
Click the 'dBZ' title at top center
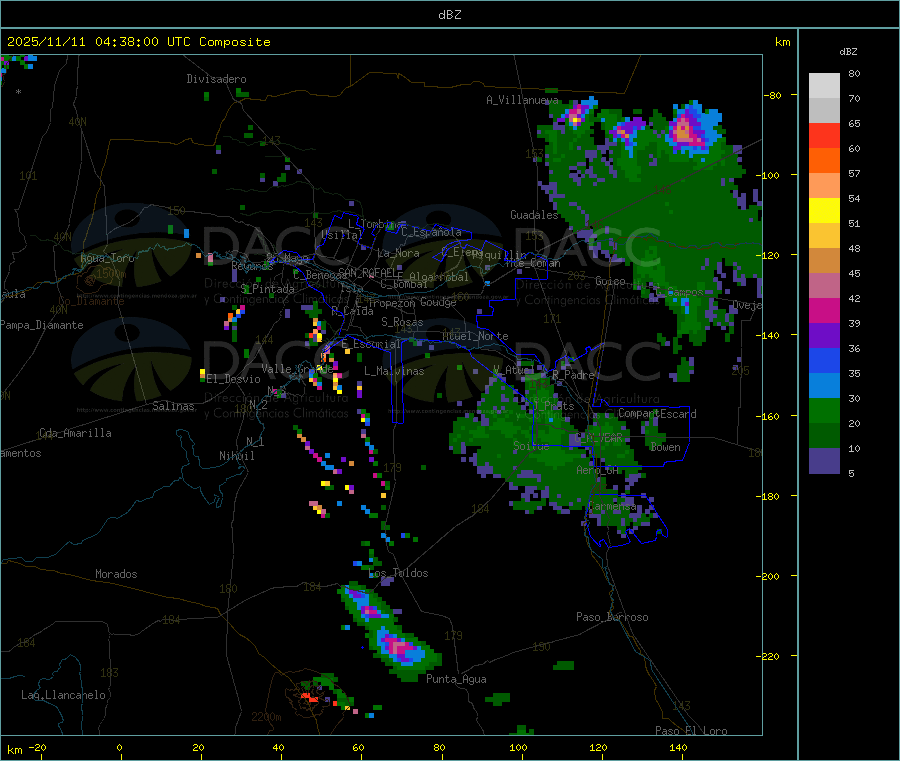[x=449, y=15]
